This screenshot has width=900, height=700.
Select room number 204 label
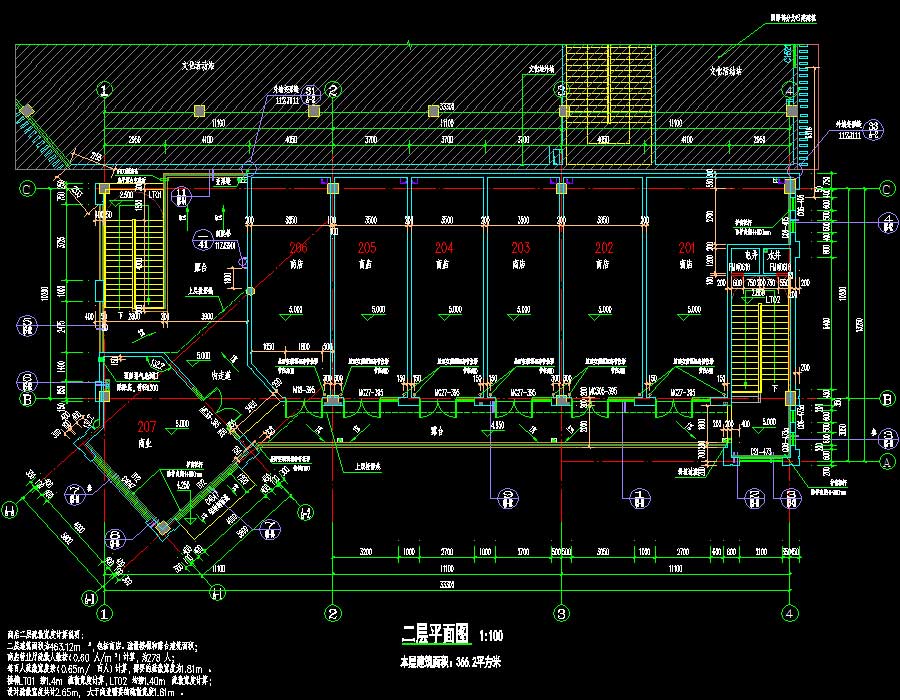pos(444,248)
